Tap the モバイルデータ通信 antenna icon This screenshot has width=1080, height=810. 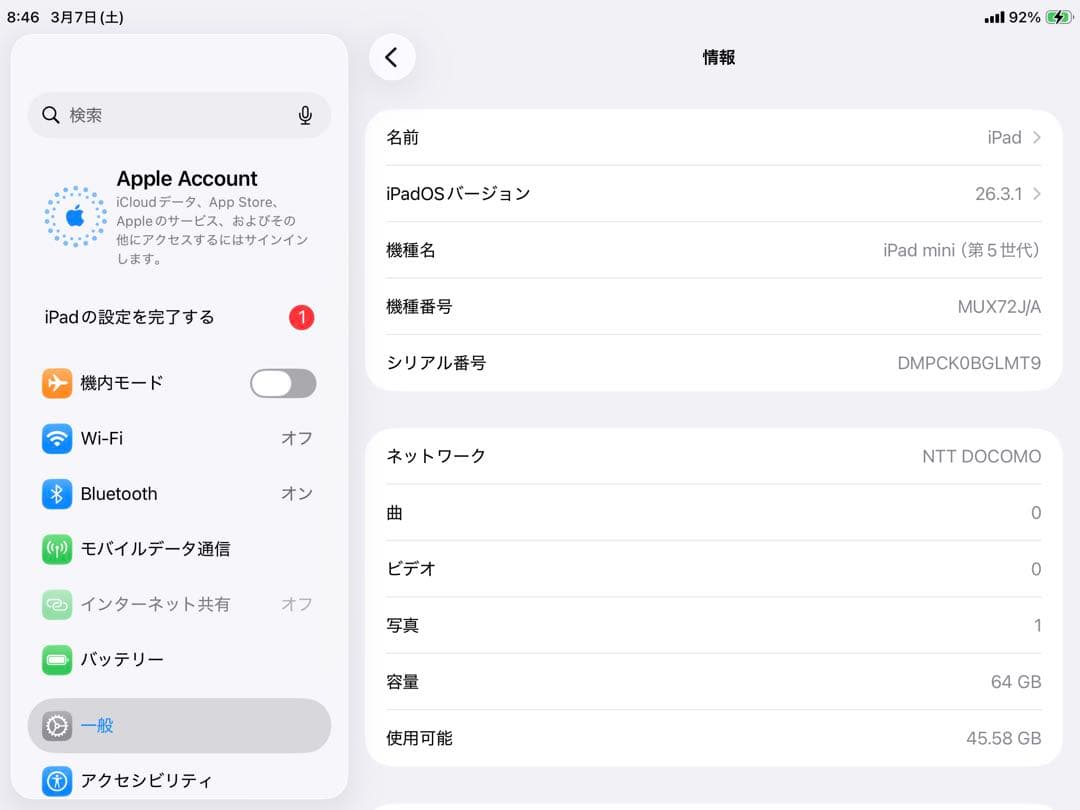pos(56,549)
